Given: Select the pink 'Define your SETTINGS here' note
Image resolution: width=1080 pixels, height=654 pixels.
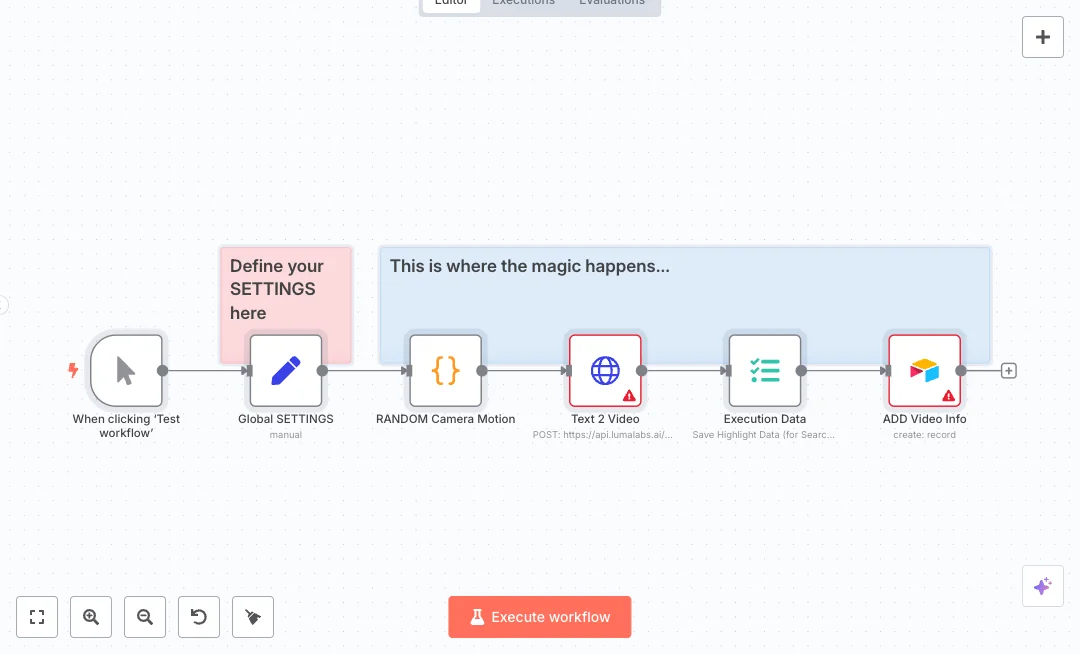Looking at the screenshot, I should tap(286, 289).
